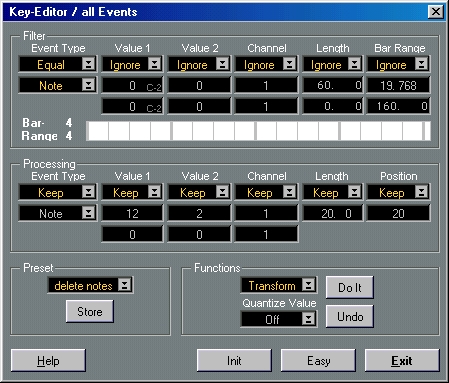Image resolution: width=449 pixels, height=383 pixels.
Task: Reset settings with the Init button
Action: pos(234,360)
